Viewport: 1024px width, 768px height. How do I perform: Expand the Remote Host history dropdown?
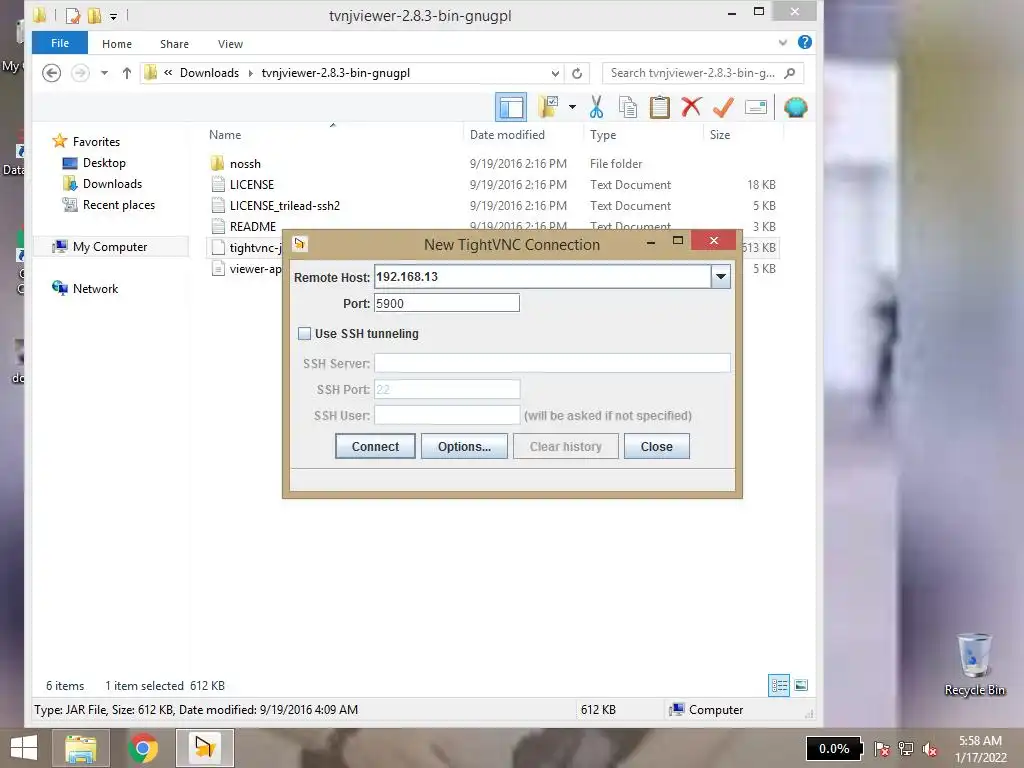tap(720, 277)
